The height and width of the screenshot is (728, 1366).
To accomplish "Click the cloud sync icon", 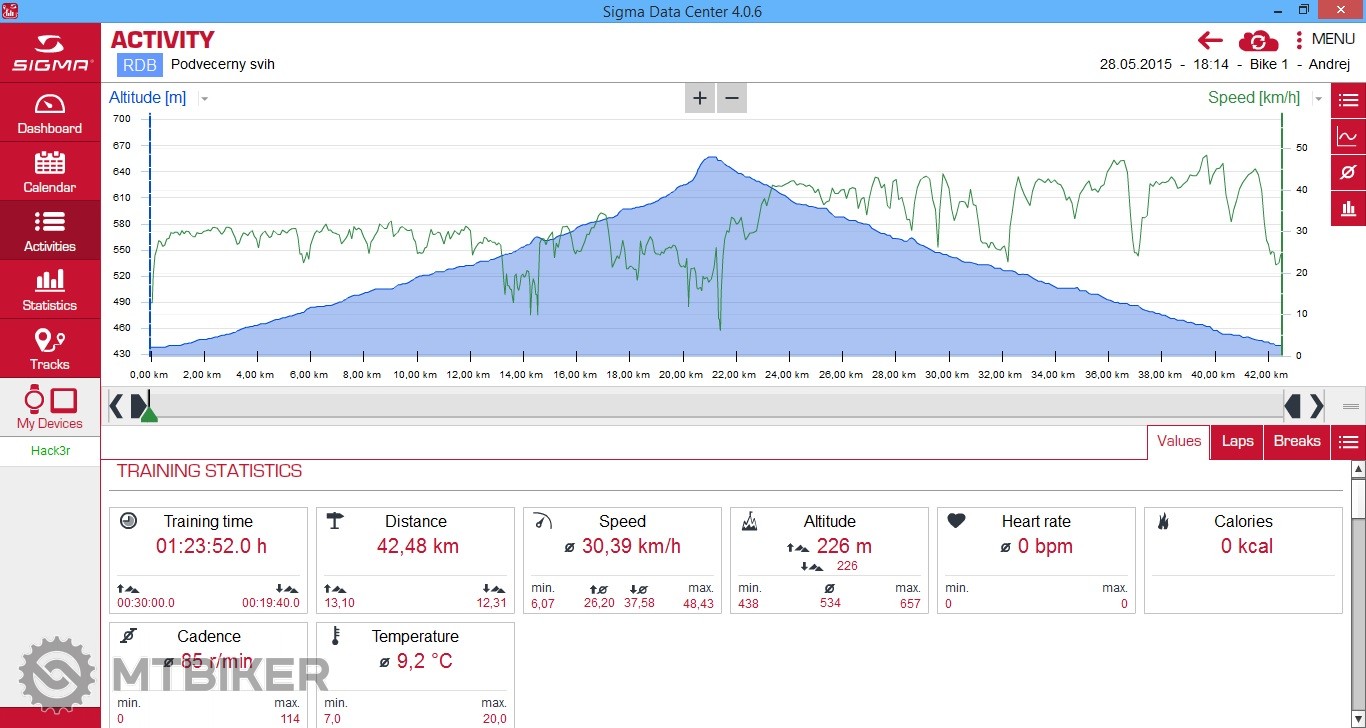I will (1258, 40).
